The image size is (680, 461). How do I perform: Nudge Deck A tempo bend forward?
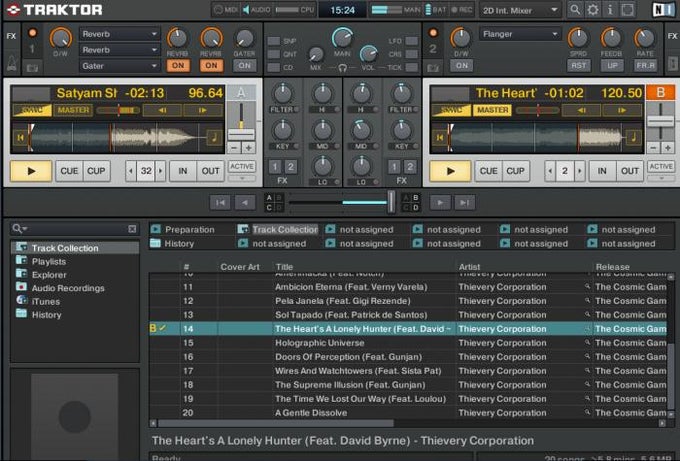pos(203,110)
